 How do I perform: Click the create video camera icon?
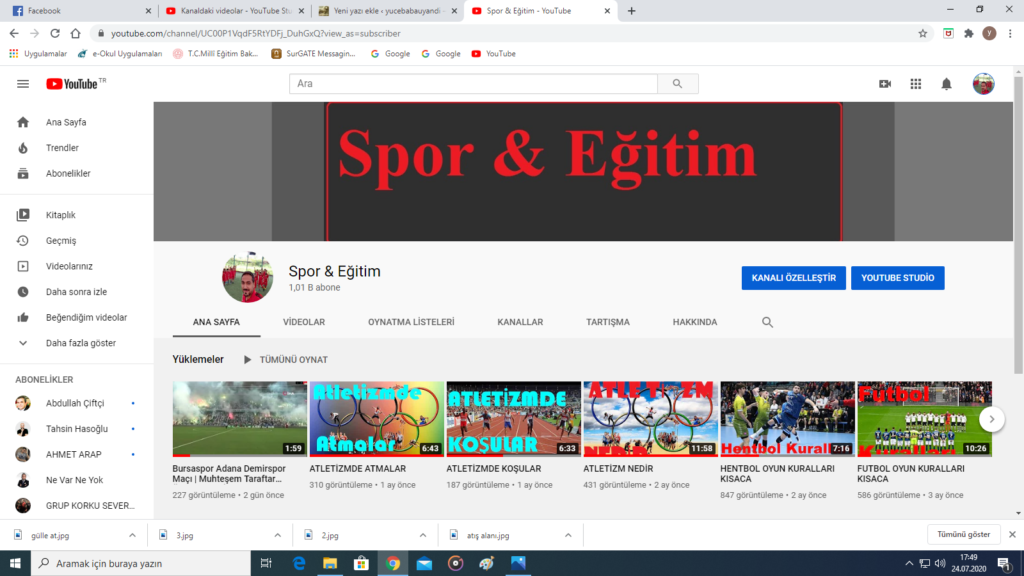[884, 84]
